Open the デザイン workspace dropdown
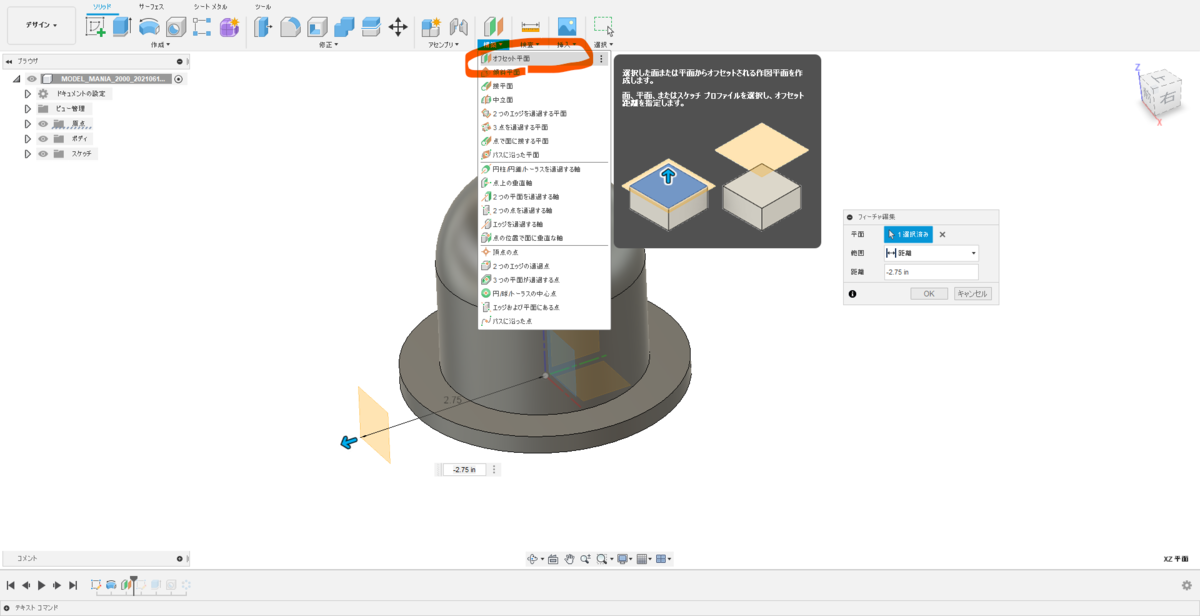The height and width of the screenshot is (616, 1200). click(41, 25)
